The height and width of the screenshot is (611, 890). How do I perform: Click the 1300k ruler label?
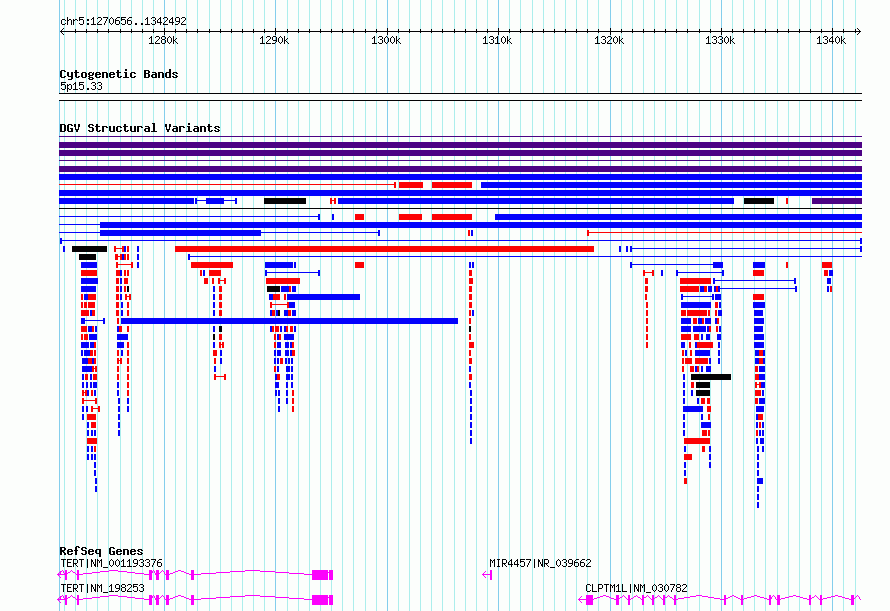pos(386,40)
